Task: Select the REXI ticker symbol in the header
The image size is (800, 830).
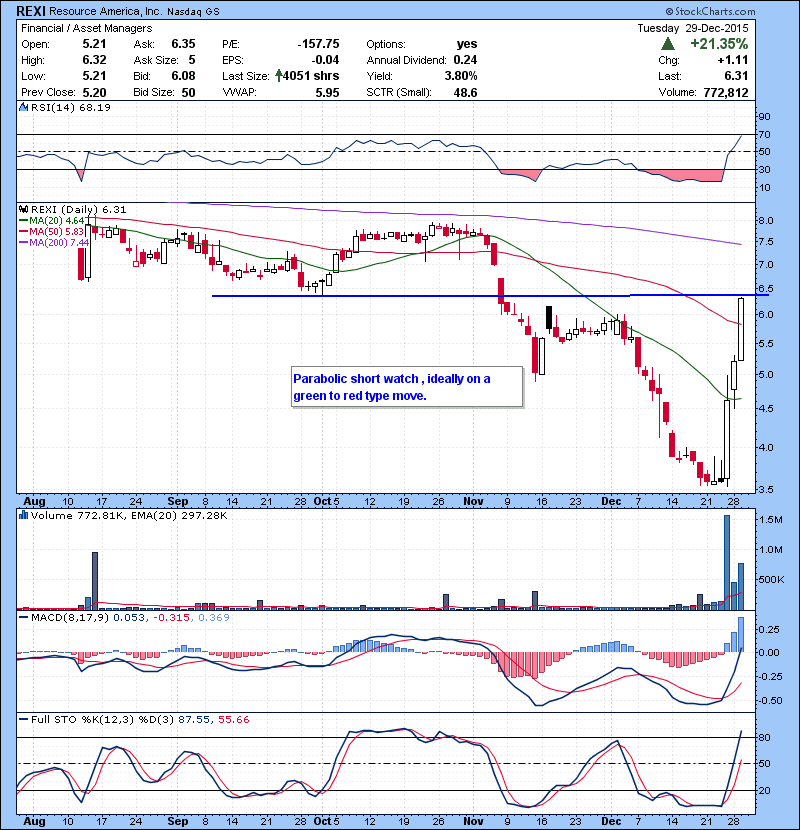Action: (31, 11)
